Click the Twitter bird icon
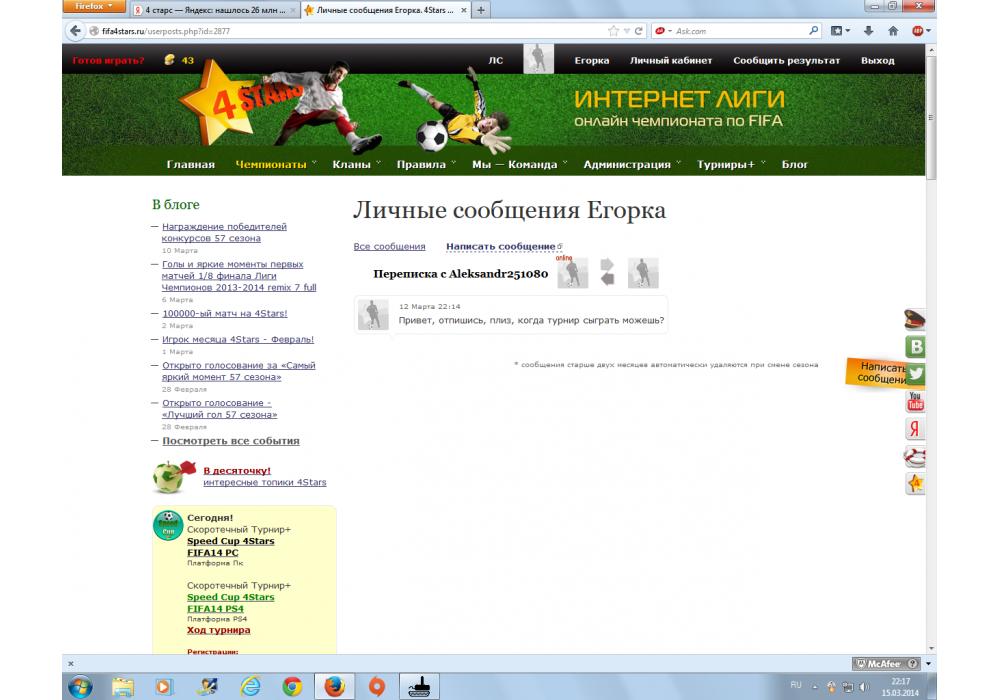 [915, 374]
